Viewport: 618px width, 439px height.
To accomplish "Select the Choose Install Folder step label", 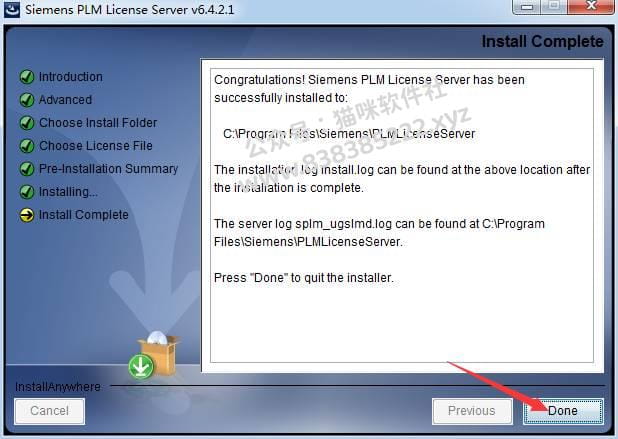I will coord(98,123).
